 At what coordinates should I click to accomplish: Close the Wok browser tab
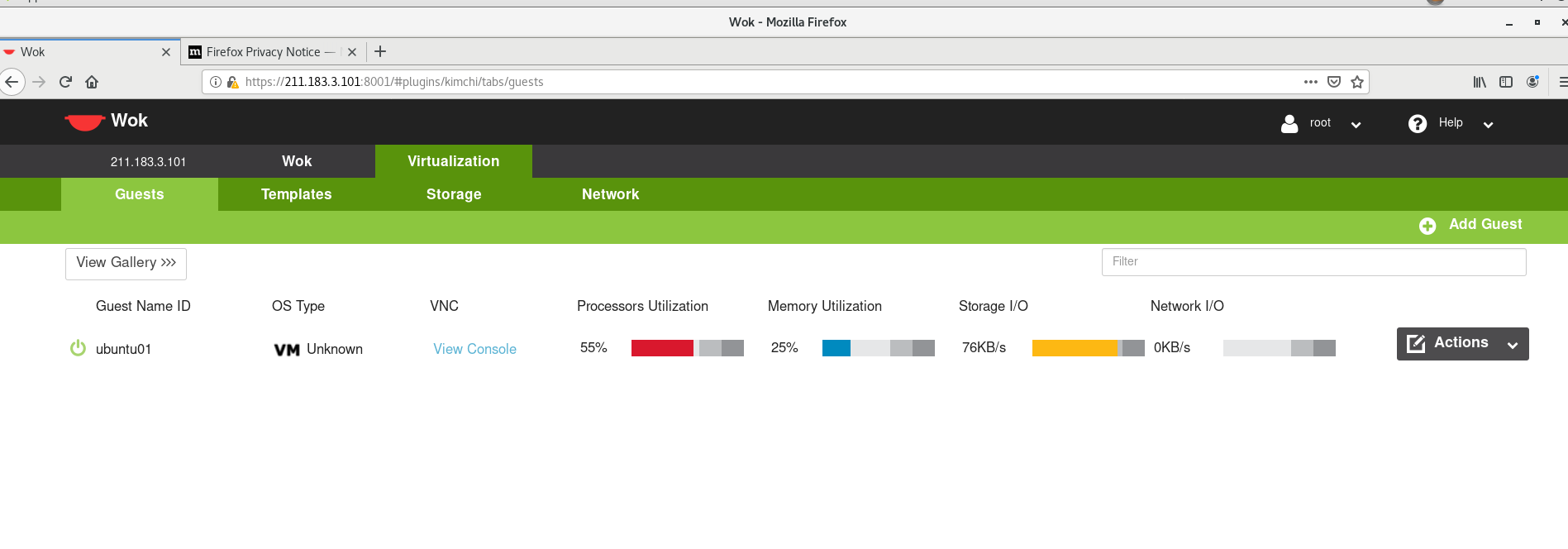click(166, 52)
